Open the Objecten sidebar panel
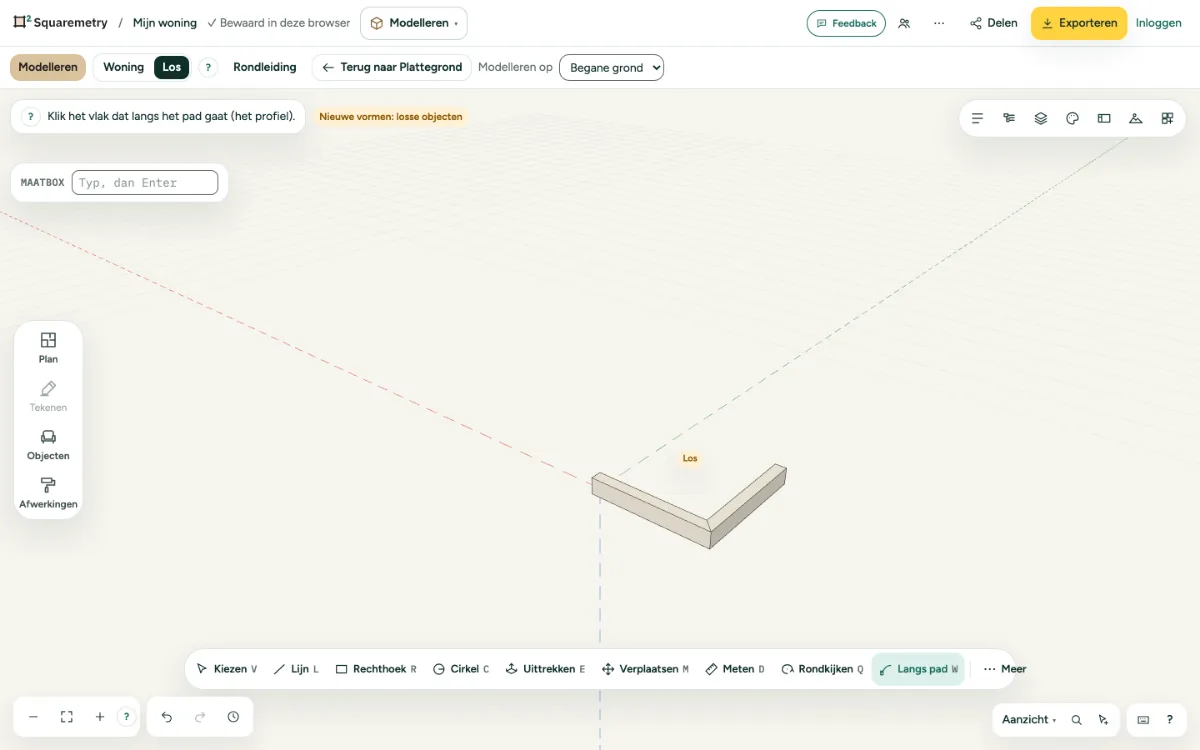 [48, 445]
